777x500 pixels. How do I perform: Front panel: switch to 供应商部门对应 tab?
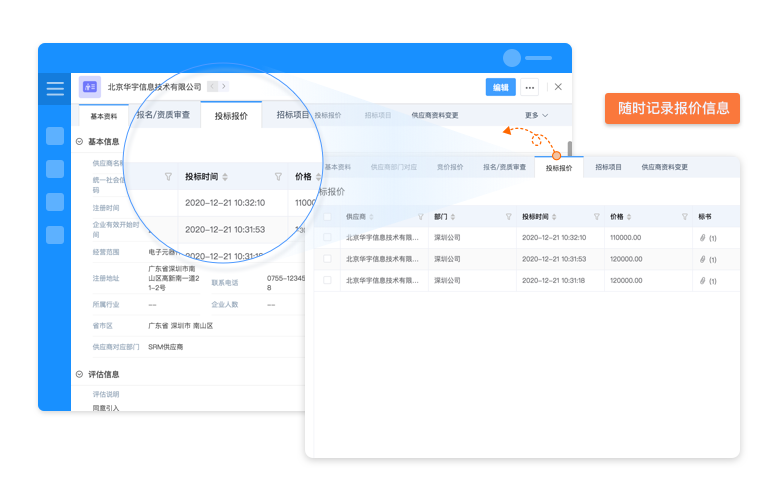click(393, 167)
